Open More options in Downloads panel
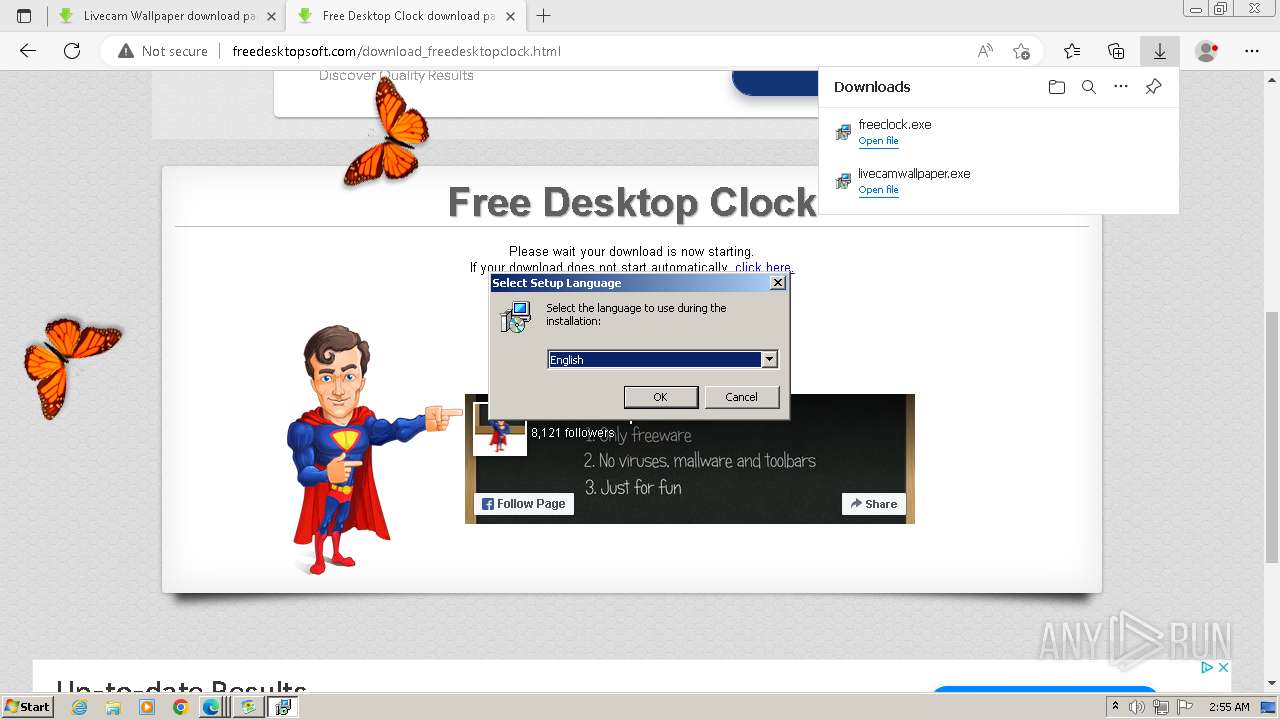The image size is (1280, 720). (1121, 87)
